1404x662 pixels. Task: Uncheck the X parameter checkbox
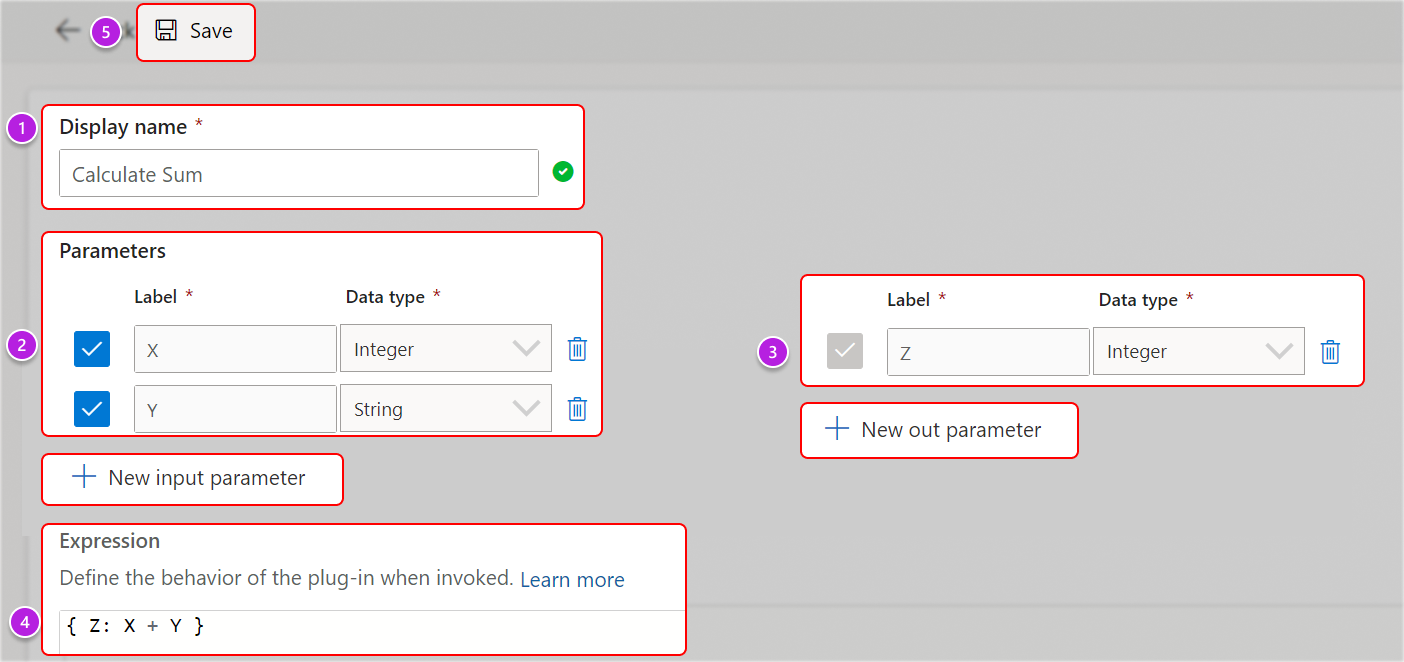click(91, 348)
